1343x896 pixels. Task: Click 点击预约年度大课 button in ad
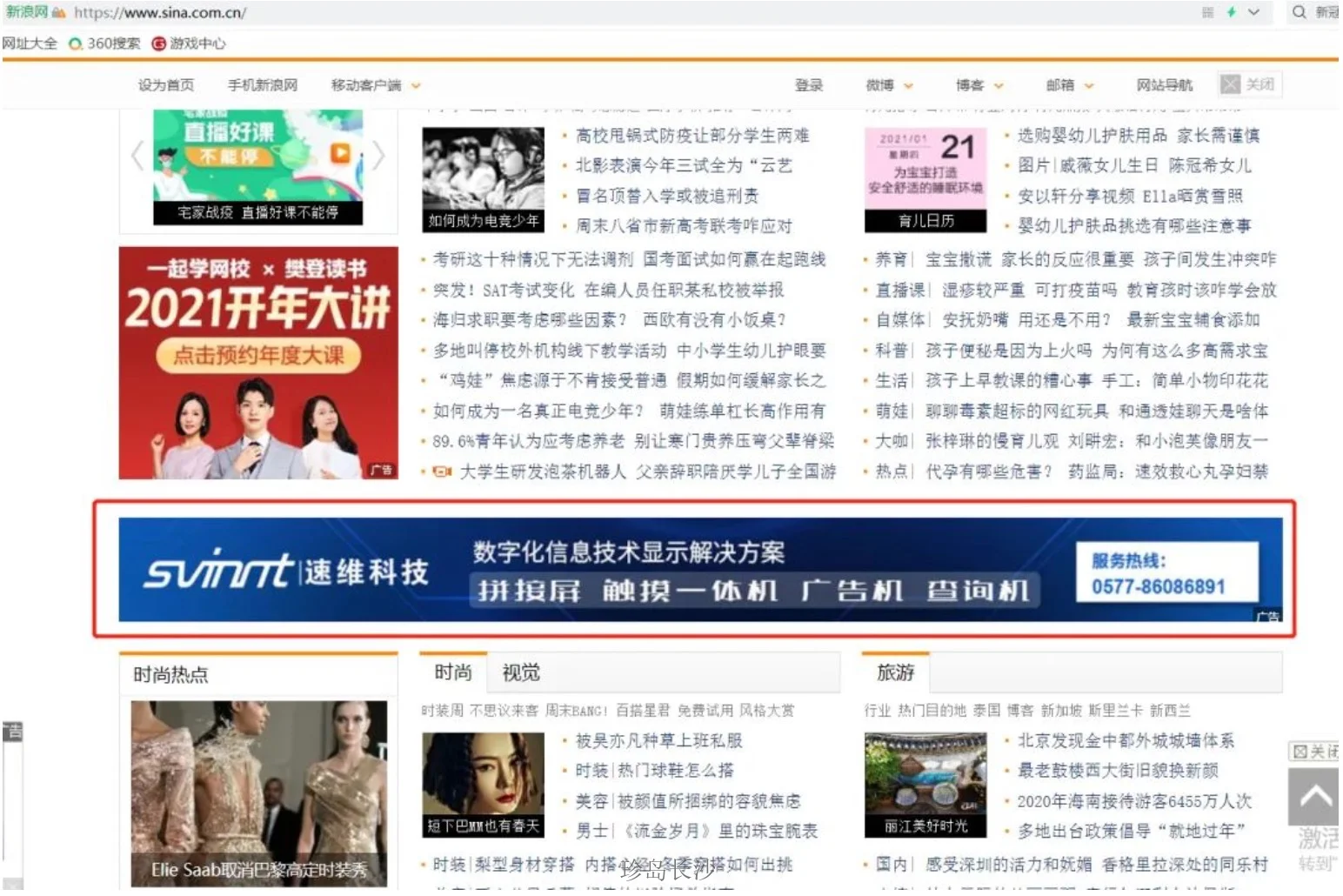(258, 356)
